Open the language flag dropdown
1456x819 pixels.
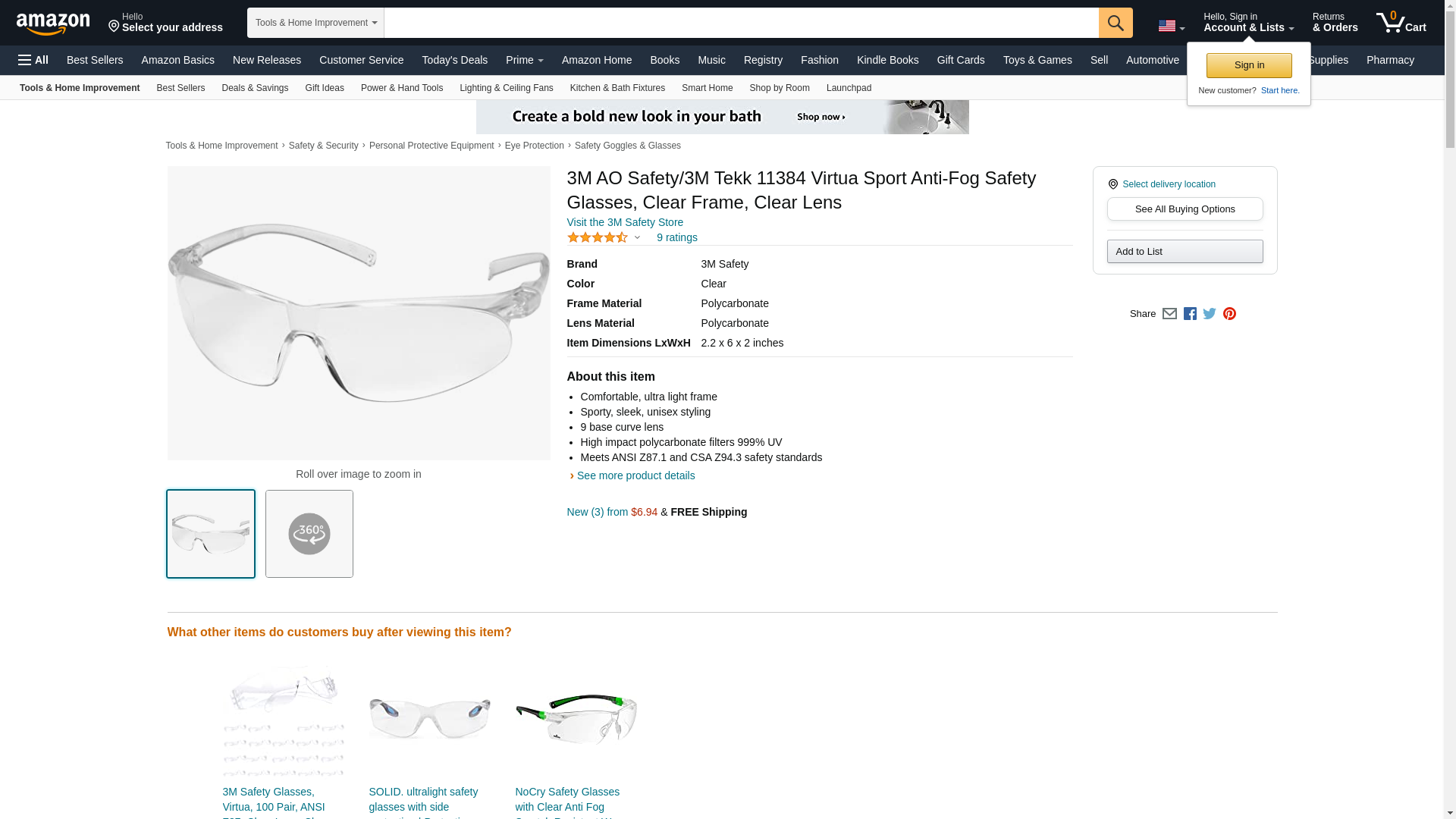point(1171,27)
